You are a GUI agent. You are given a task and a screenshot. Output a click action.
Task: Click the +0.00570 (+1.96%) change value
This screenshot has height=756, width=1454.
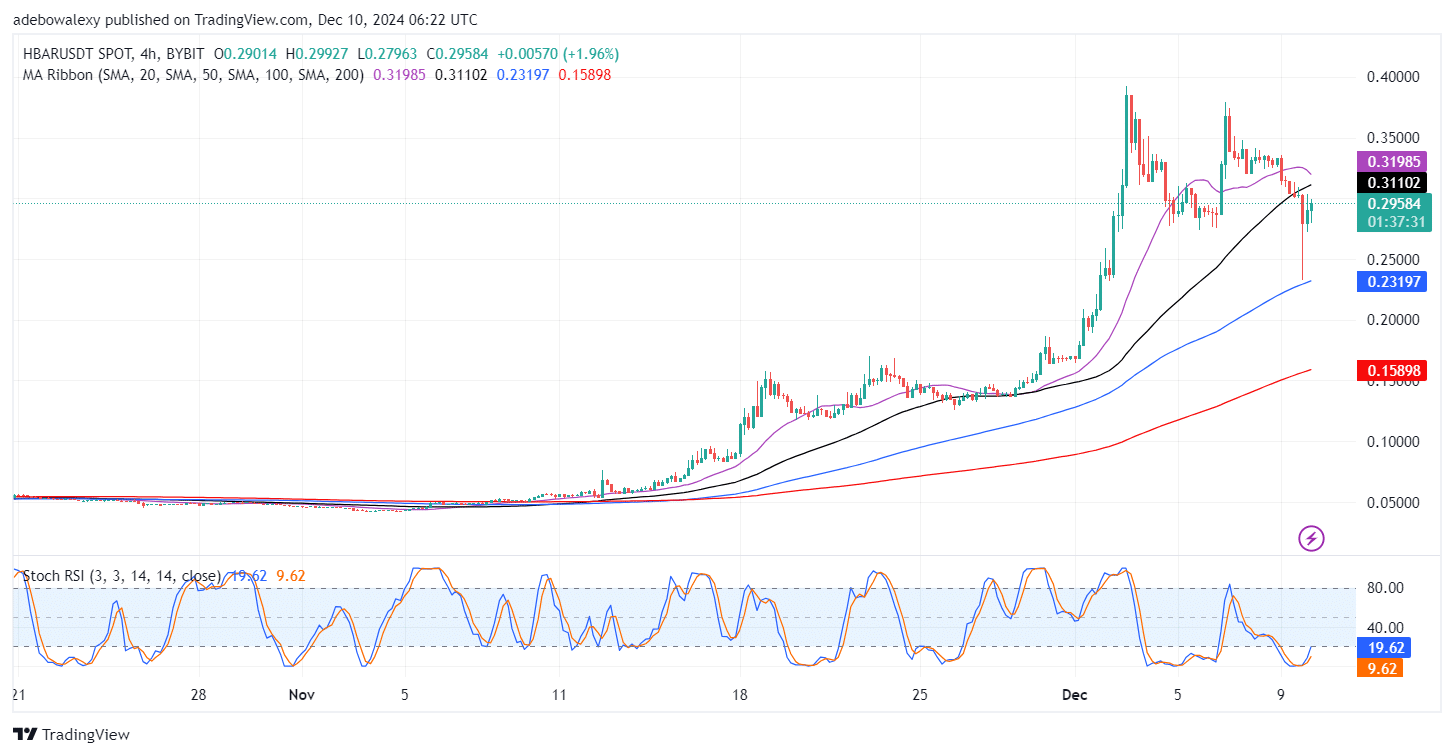coord(556,54)
